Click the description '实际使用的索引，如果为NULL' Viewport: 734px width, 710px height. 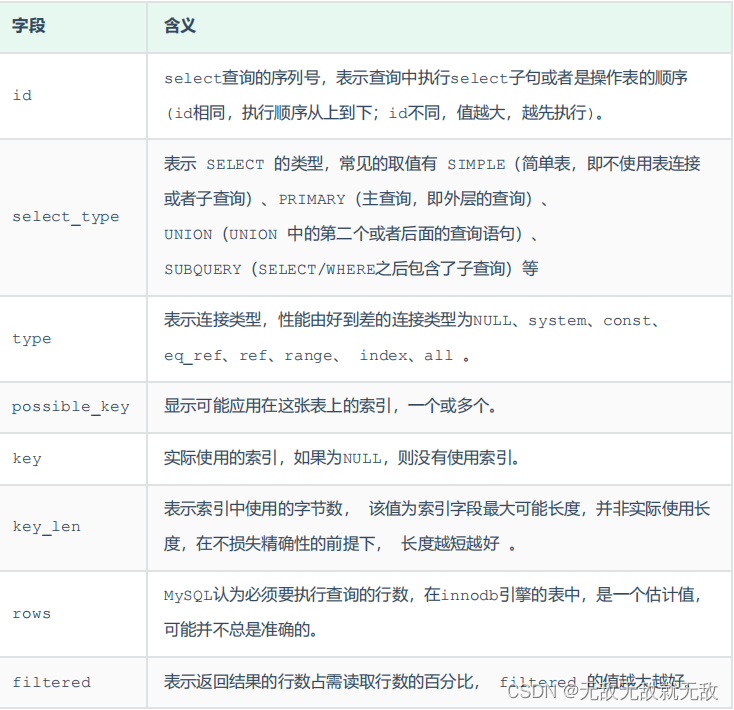tap(342, 458)
